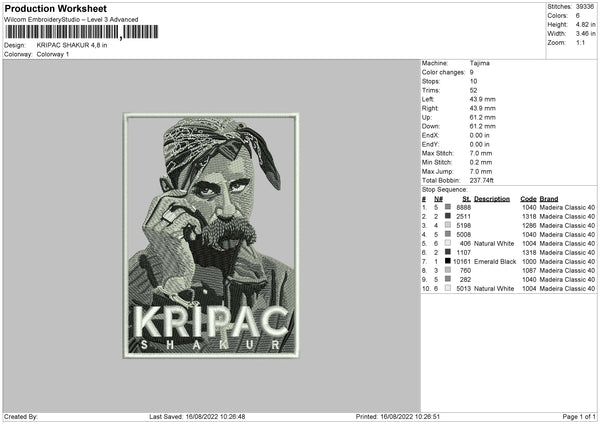Select the dark swatch in stop row 2 (2511 stitches)
This screenshot has width=600, height=424.
tap(448, 216)
